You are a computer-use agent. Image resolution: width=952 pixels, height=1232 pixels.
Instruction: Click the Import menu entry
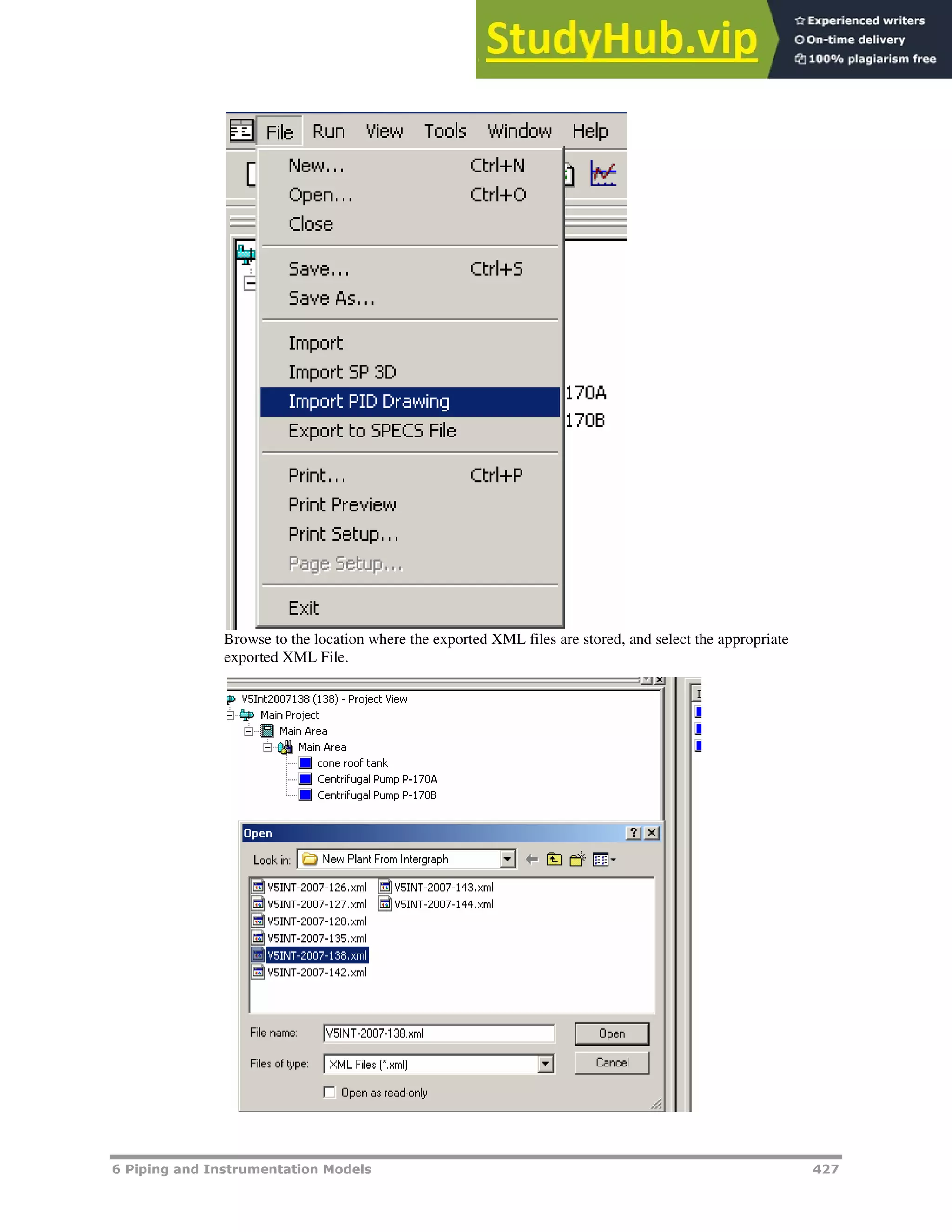[x=410, y=343]
